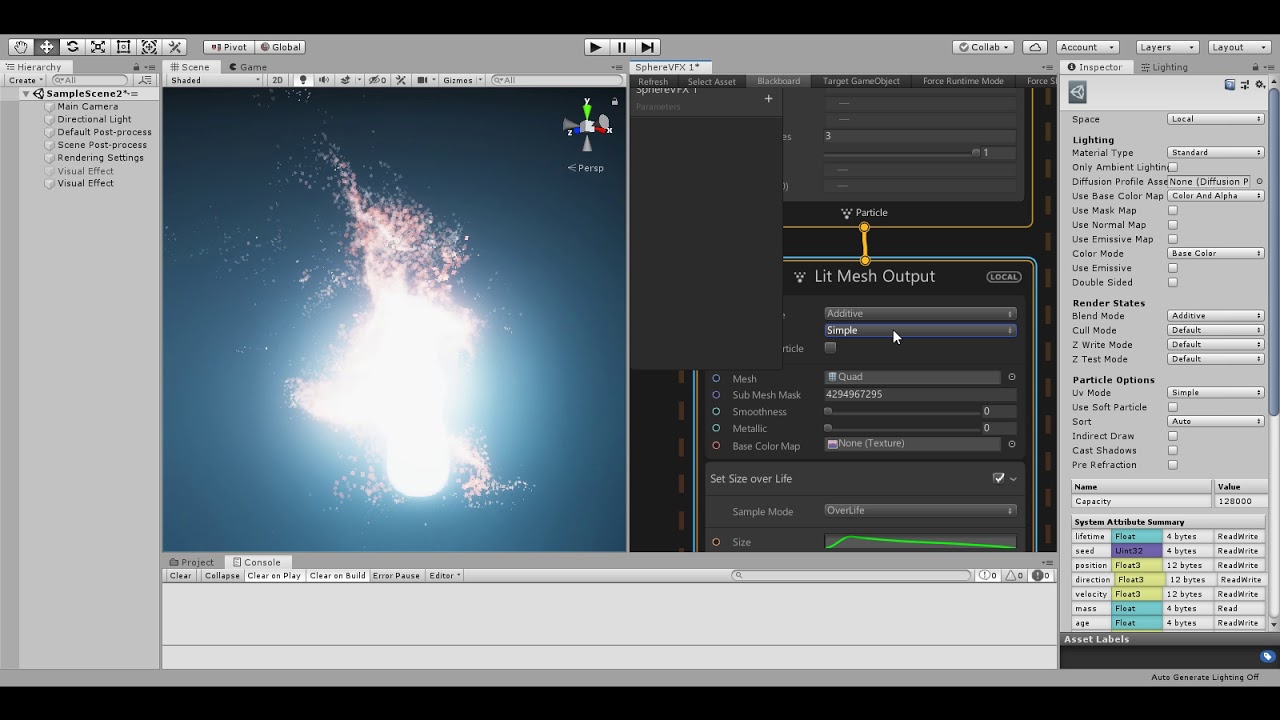Select the Hand tool
This screenshot has height=720, width=1280.
point(21,47)
